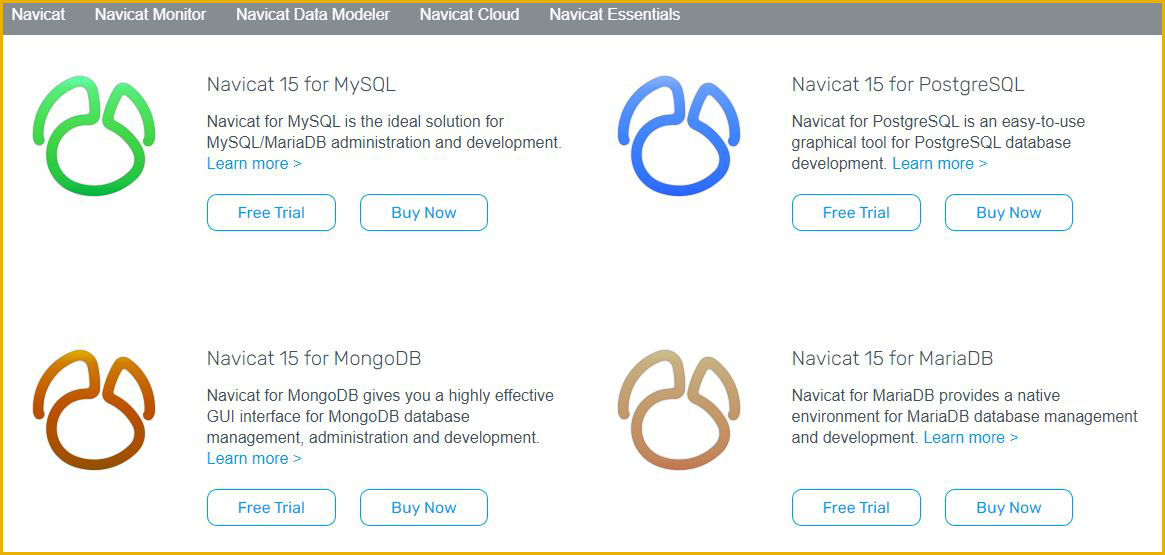Click Buy Now for Navicat for MySQL
Image resolution: width=1165 pixels, height=555 pixels.
(424, 212)
